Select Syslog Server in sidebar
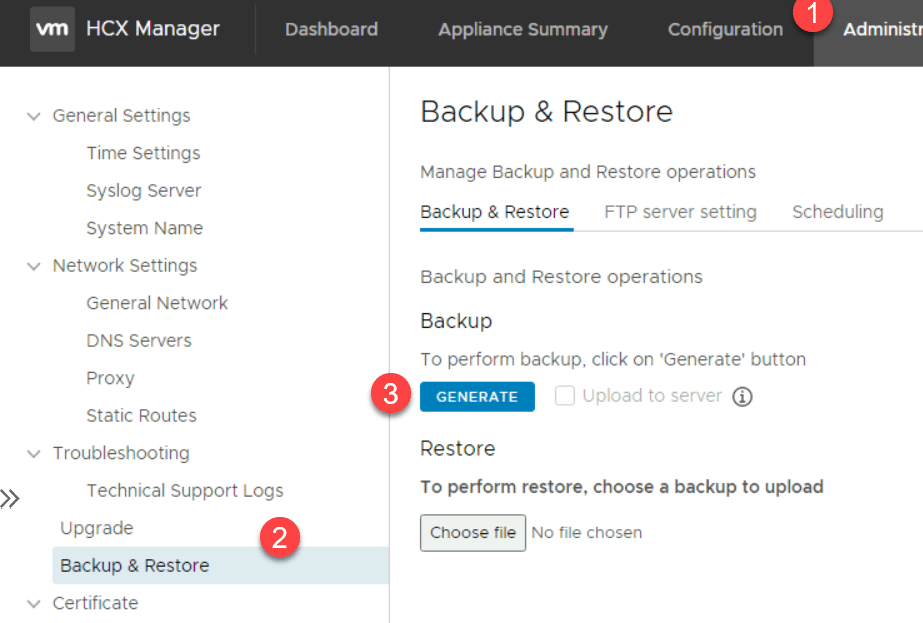This screenshot has height=623, width=923. tap(143, 191)
